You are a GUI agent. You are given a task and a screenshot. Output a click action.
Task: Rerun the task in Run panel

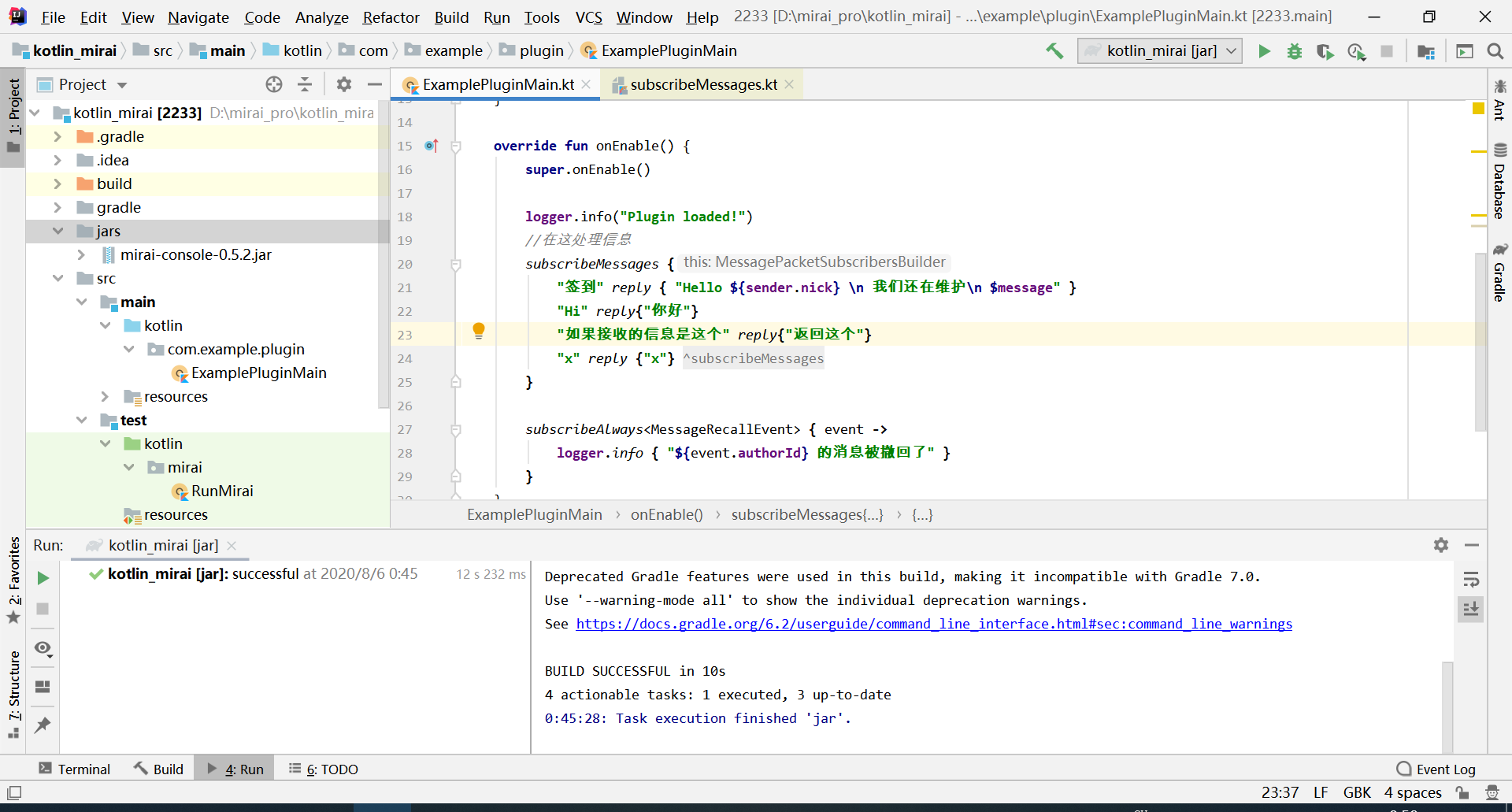43,578
